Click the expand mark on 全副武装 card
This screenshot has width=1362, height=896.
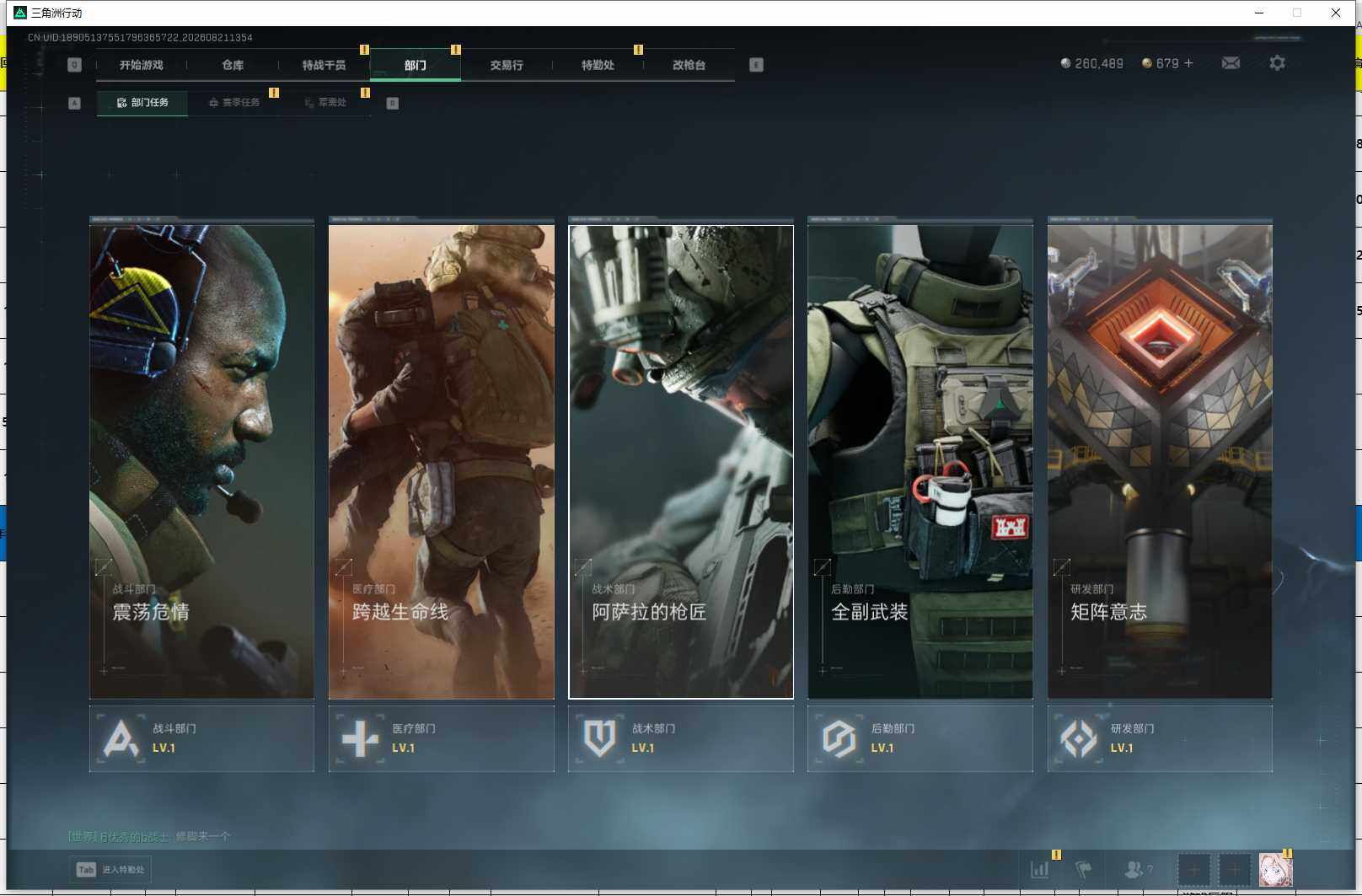coord(823,566)
